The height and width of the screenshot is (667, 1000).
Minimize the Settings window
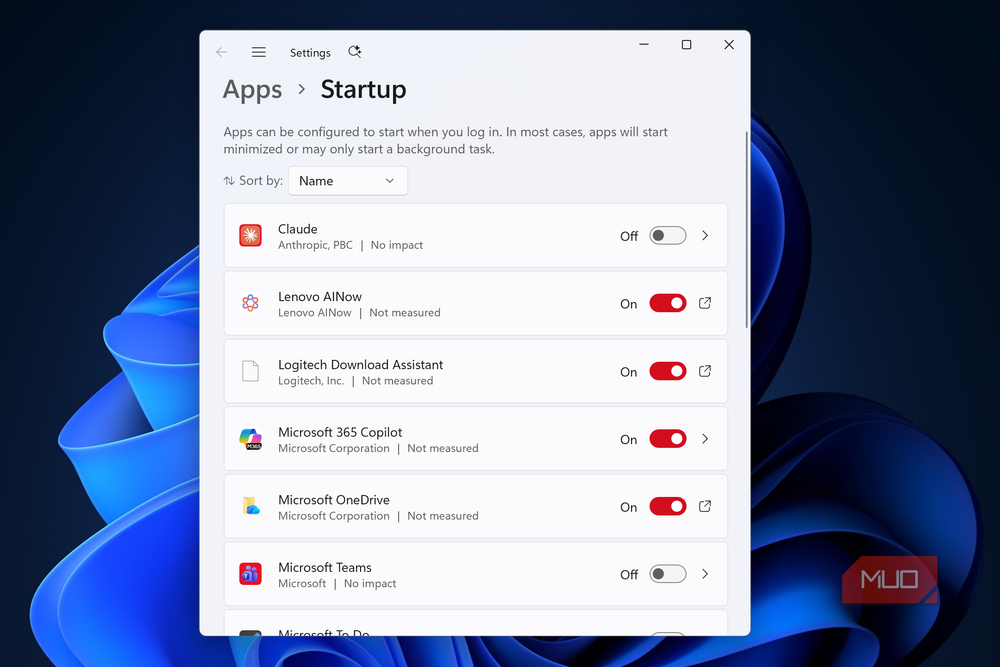coord(644,45)
